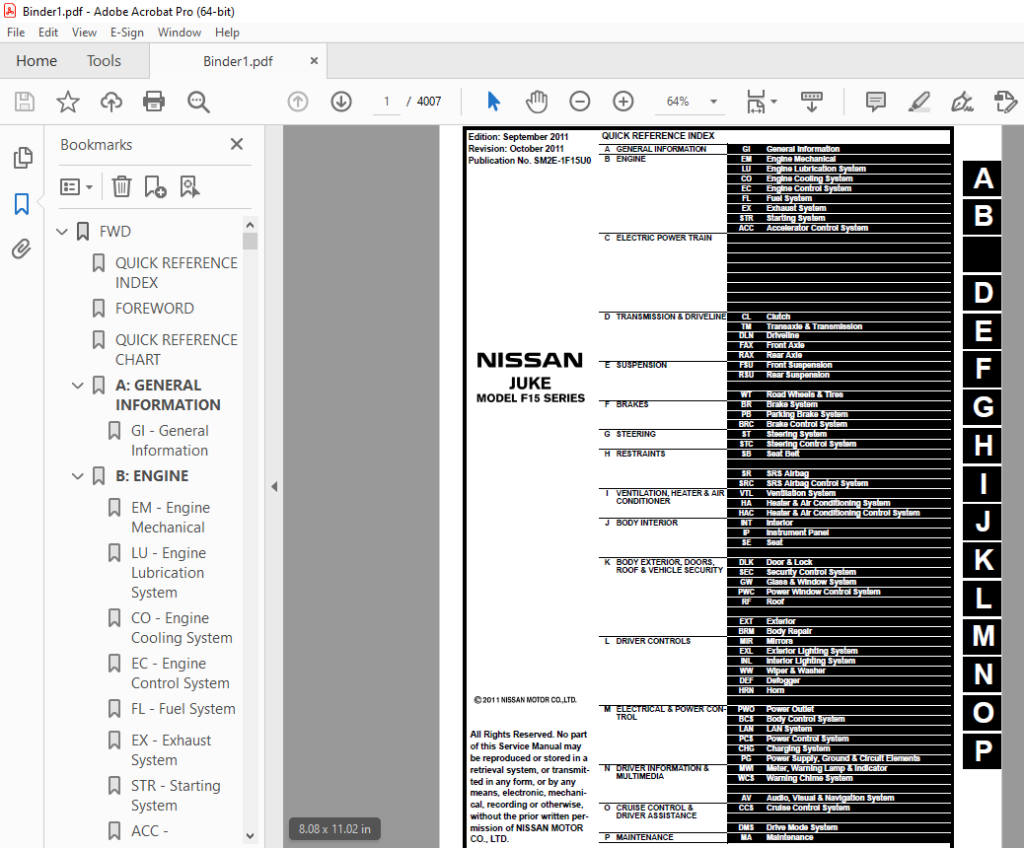The height and width of the screenshot is (848, 1024).
Task: Click the Print file icon
Action: click(153, 101)
